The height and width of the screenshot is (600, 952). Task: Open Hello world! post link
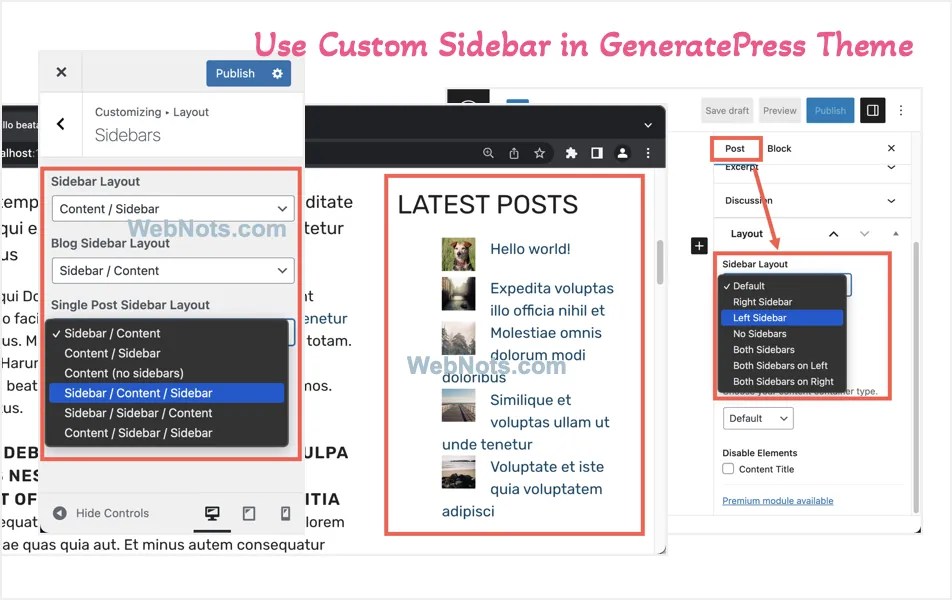(530, 249)
